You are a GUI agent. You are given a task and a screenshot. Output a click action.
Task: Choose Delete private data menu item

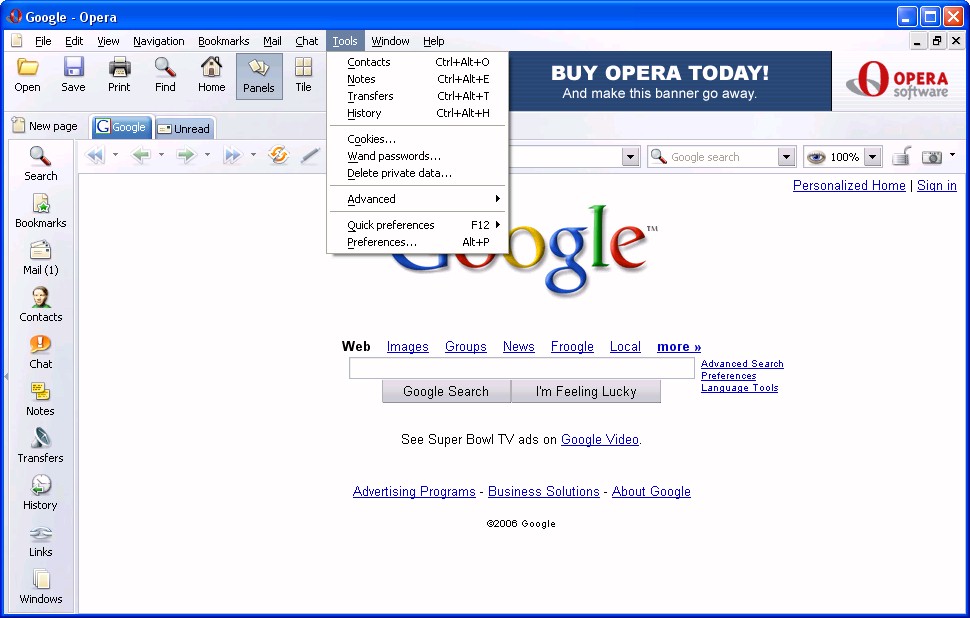pyautogui.click(x=418, y=173)
